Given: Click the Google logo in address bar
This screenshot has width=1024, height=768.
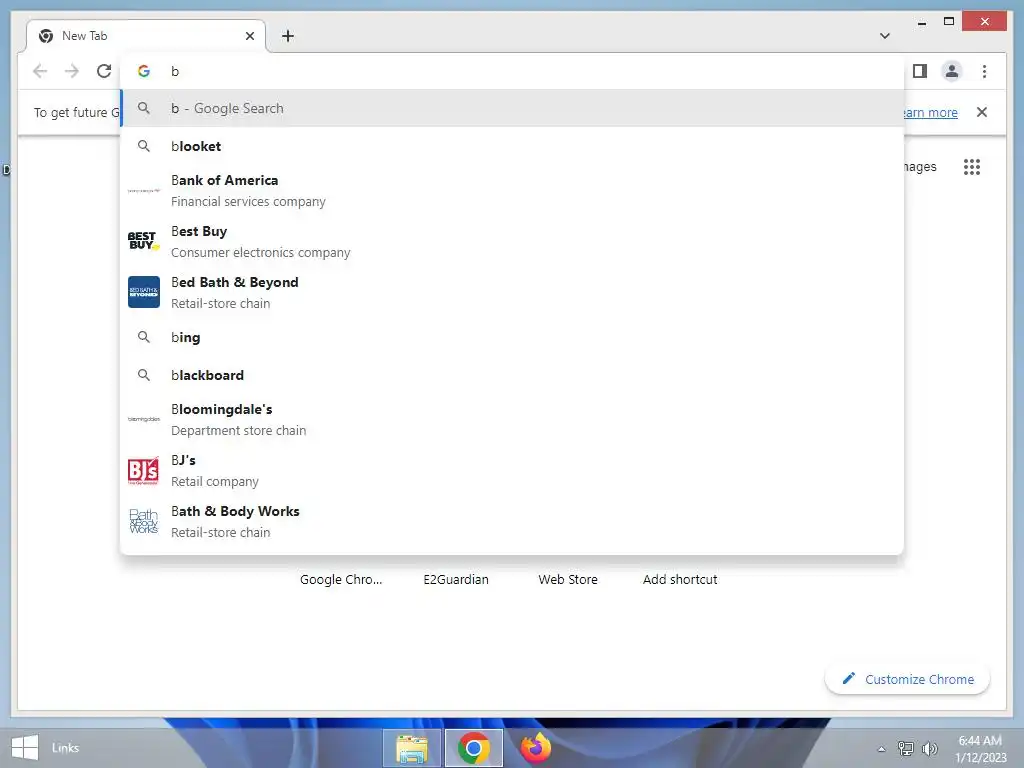Looking at the screenshot, I should (x=144, y=71).
